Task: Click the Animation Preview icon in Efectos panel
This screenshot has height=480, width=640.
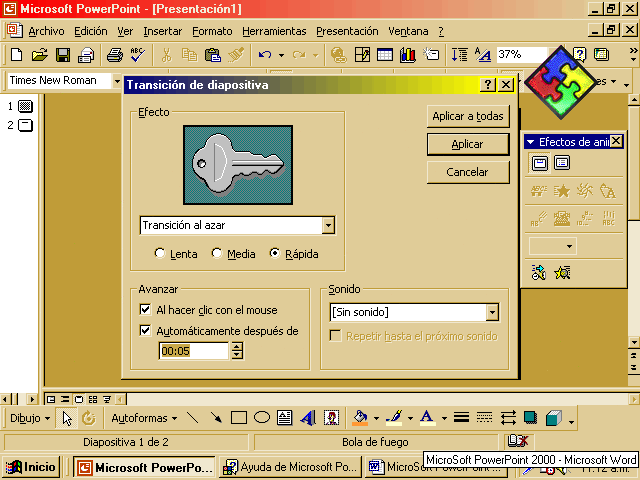Action: point(562,272)
